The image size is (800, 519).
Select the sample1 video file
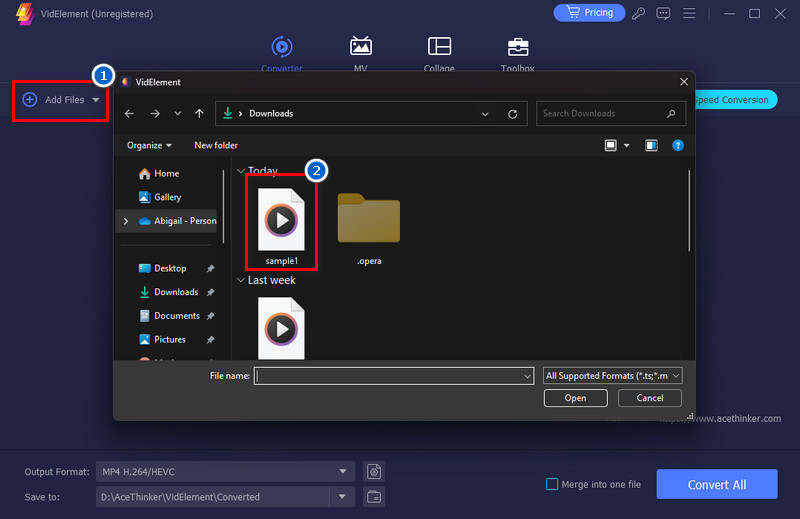point(281,227)
